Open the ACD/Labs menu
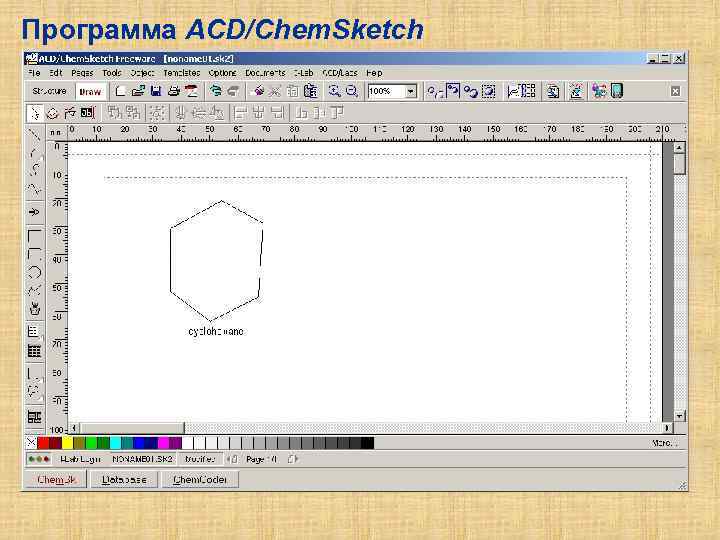720x540 pixels. click(x=340, y=73)
